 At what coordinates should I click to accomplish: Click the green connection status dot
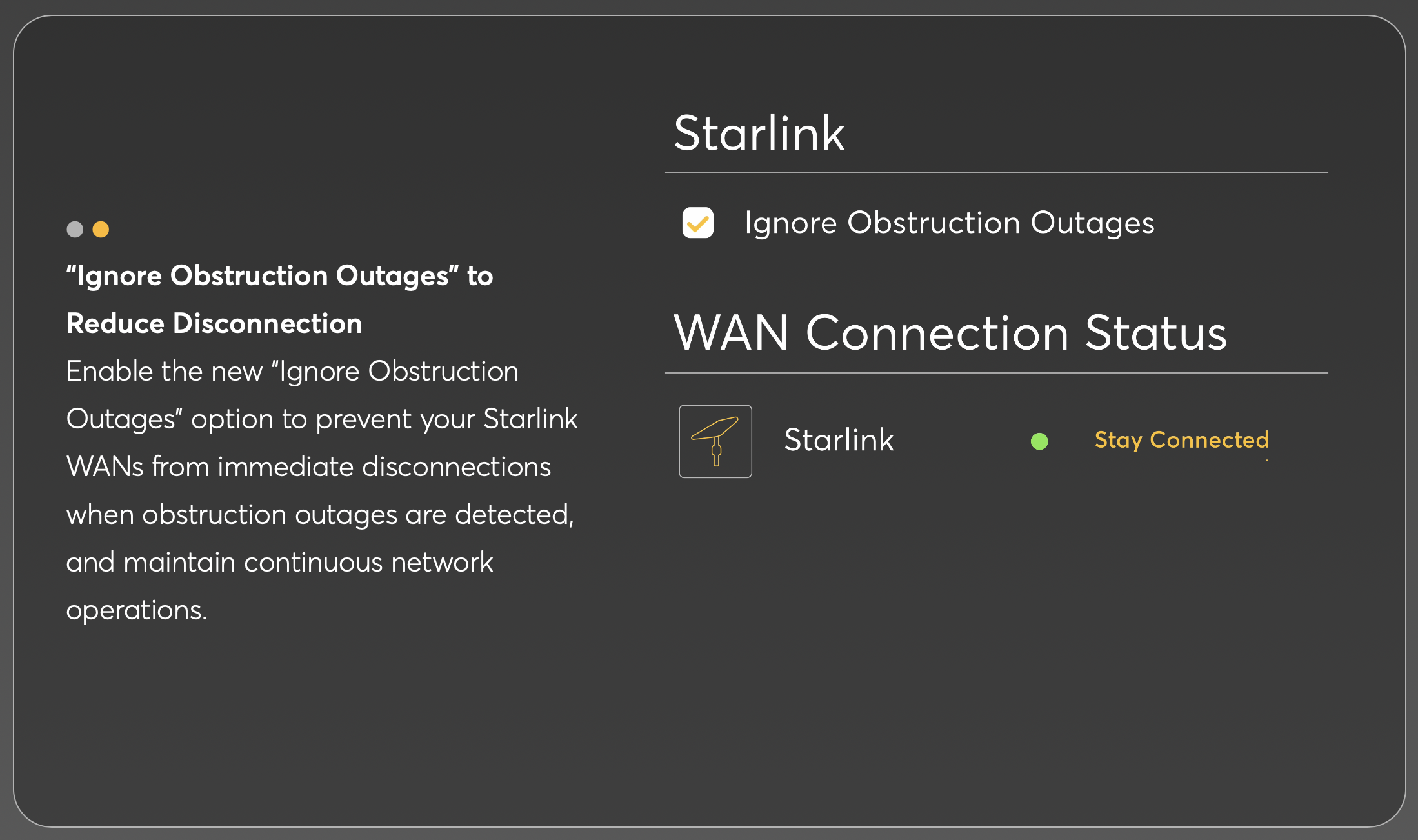pyautogui.click(x=1039, y=441)
